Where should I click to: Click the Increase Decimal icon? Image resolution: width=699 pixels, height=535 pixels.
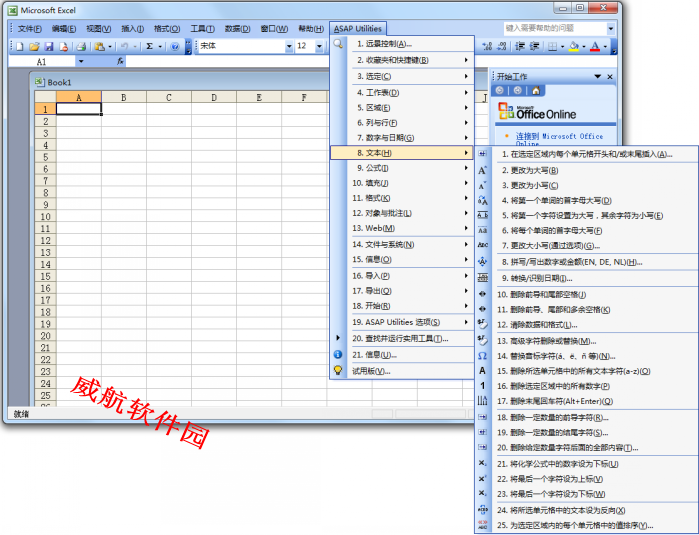pyautogui.click(x=487, y=46)
